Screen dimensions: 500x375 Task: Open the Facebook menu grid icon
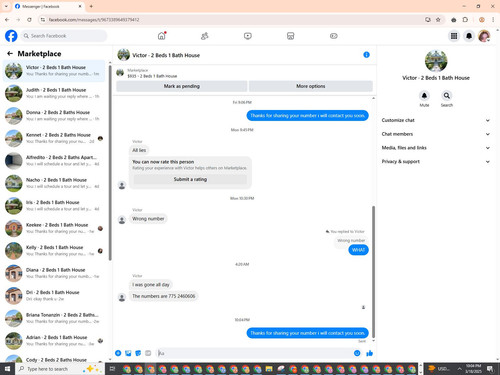point(454,36)
